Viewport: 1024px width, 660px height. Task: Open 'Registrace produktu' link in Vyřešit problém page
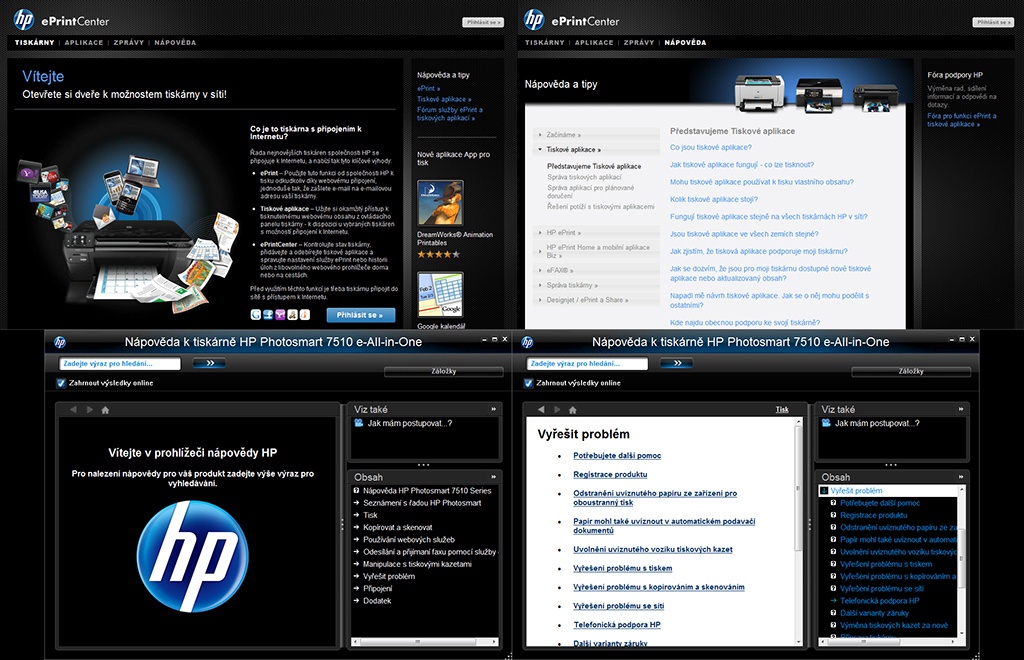(610, 475)
